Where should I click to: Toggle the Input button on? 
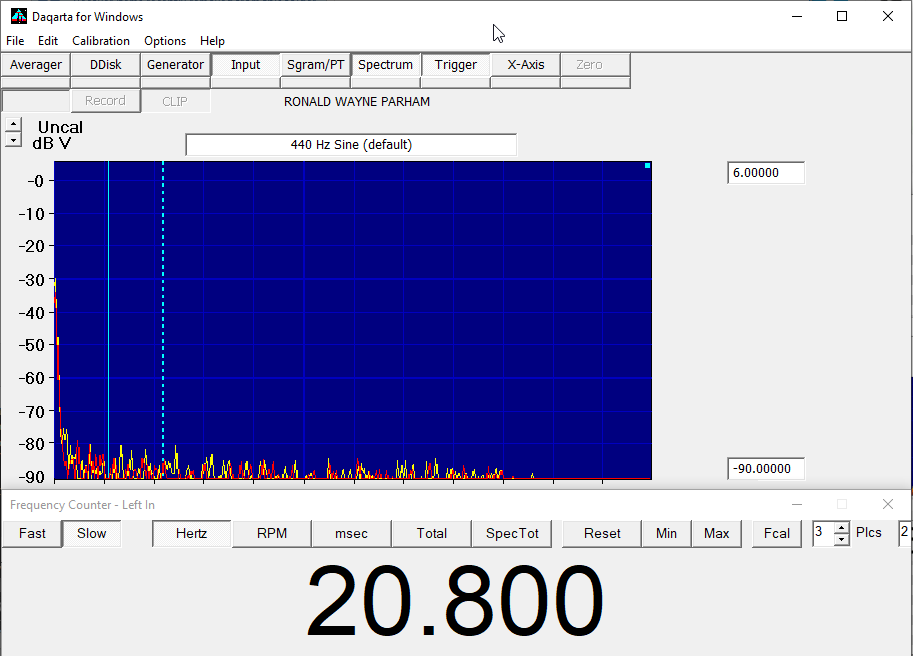pyautogui.click(x=245, y=65)
